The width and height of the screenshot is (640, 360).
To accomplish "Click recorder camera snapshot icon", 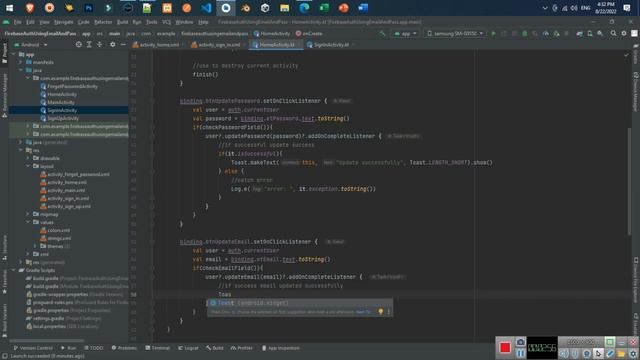I will (520, 342).
